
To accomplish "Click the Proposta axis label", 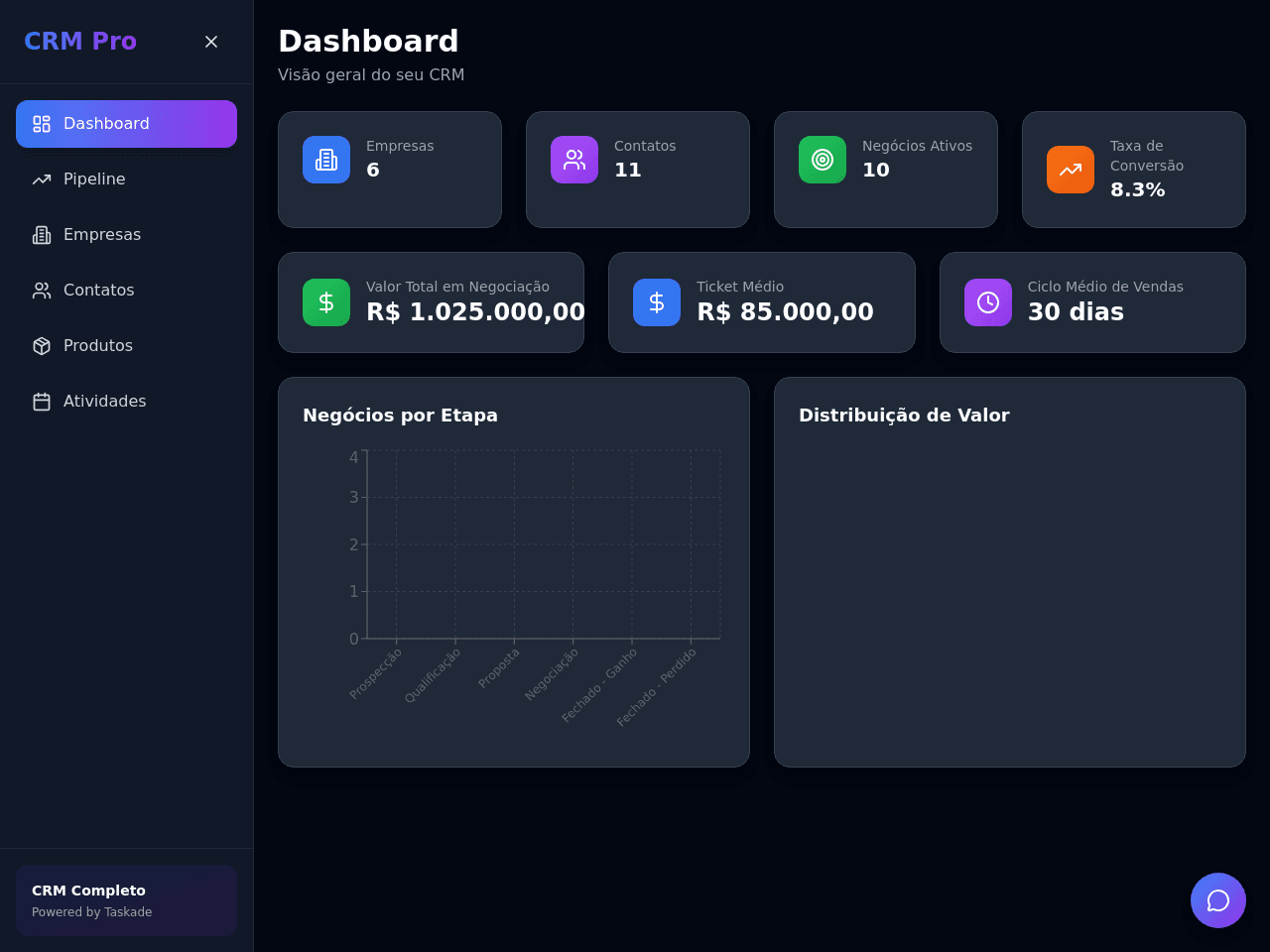I will coord(499,667).
